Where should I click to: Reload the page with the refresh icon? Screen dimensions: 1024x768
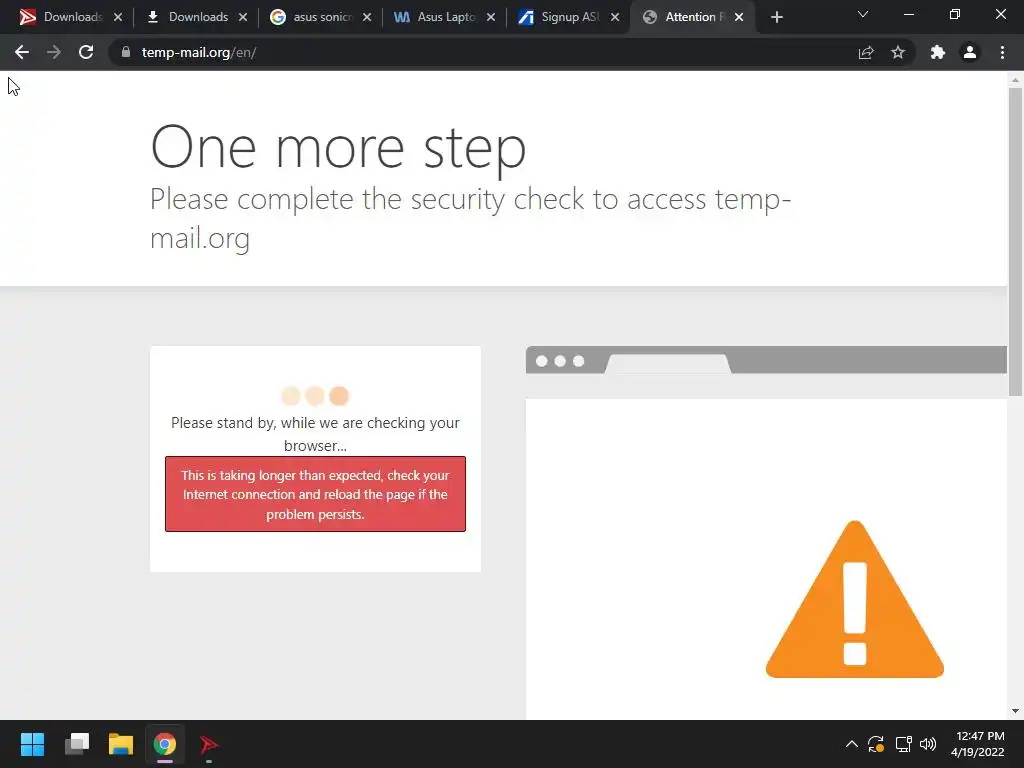click(x=86, y=52)
